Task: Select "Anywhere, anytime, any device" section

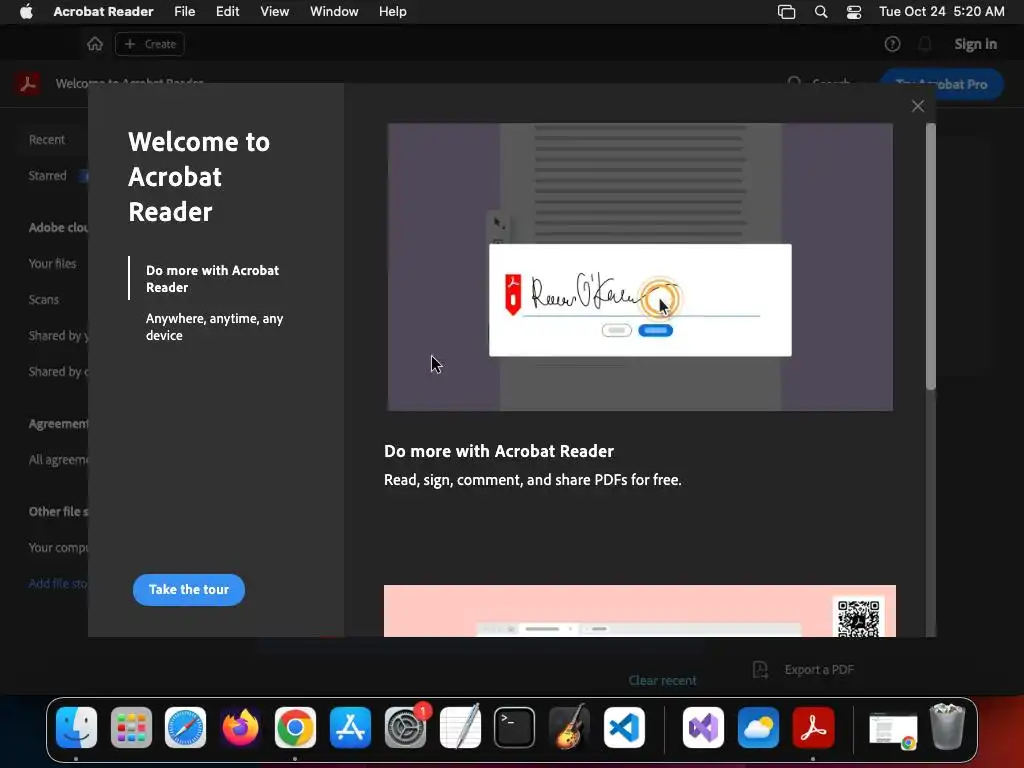Action: [x=214, y=327]
